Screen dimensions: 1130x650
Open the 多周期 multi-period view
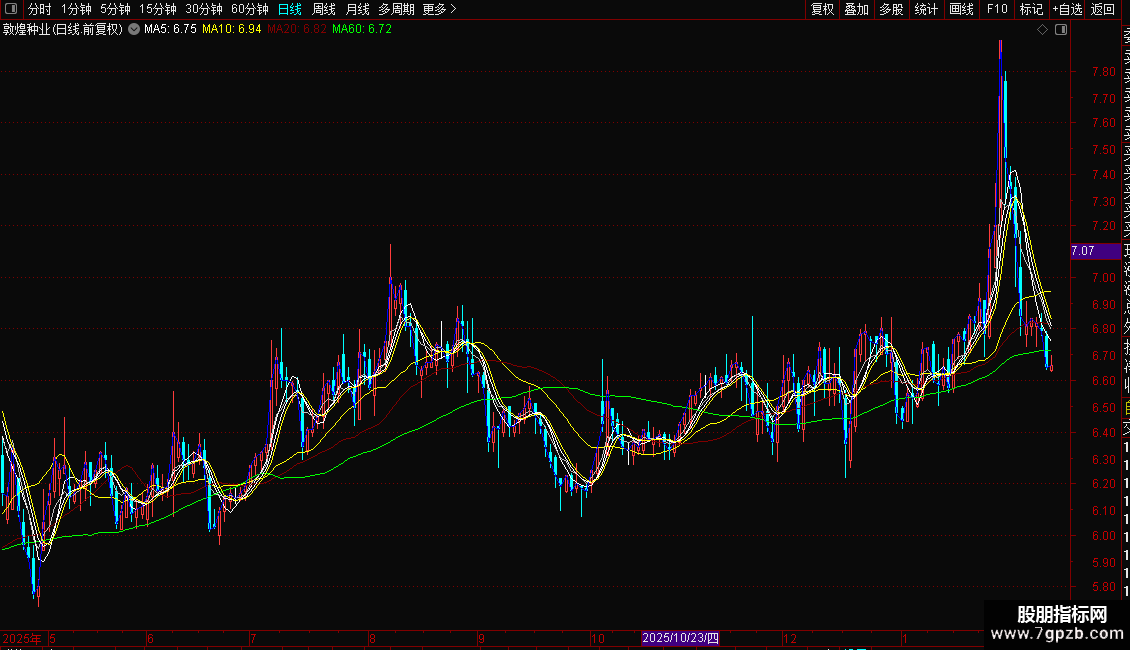396,9
